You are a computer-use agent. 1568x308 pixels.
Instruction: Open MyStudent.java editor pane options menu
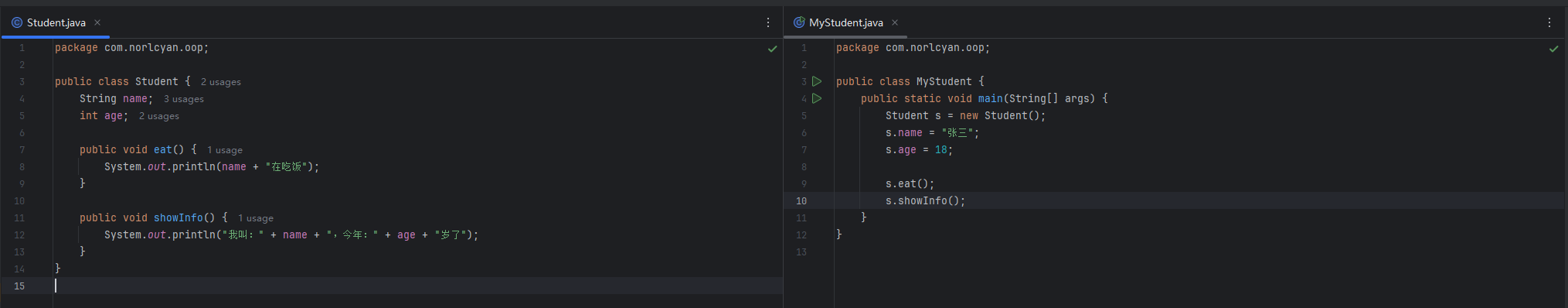pos(1549,22)
